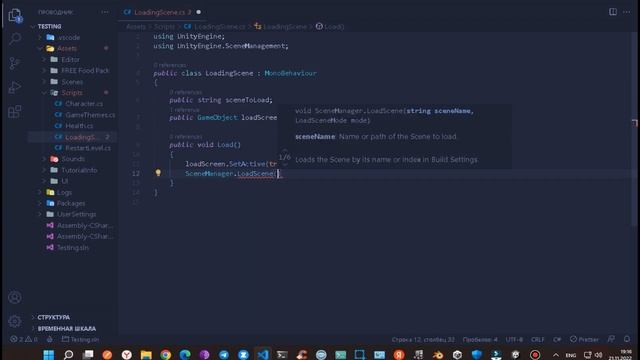The width and height of the screenshot is (640, 360).
Task: Expand the Scenes folder
Action: [72, 81]
